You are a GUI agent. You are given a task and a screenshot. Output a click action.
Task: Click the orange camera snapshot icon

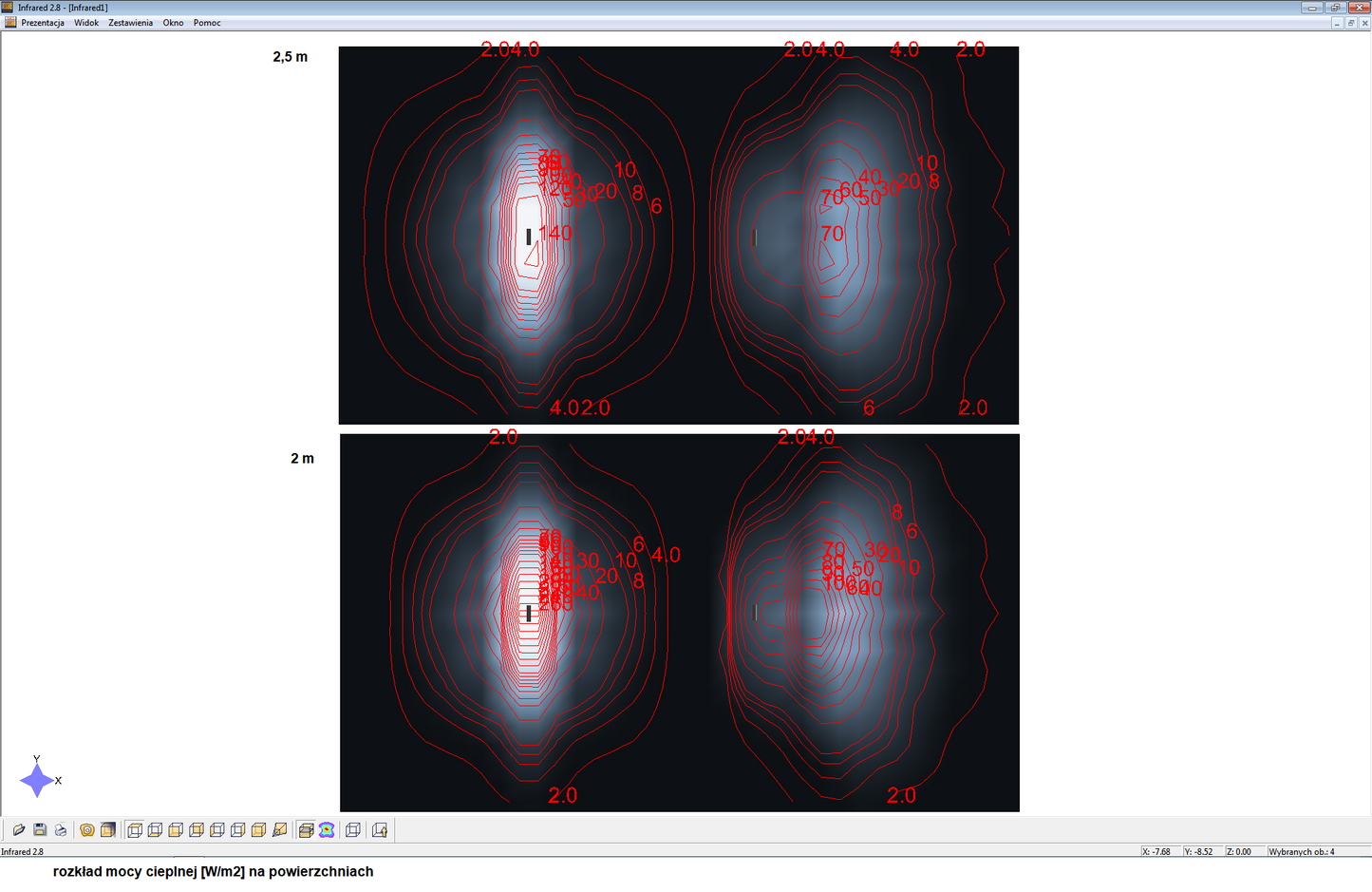[x=87, y=830]
